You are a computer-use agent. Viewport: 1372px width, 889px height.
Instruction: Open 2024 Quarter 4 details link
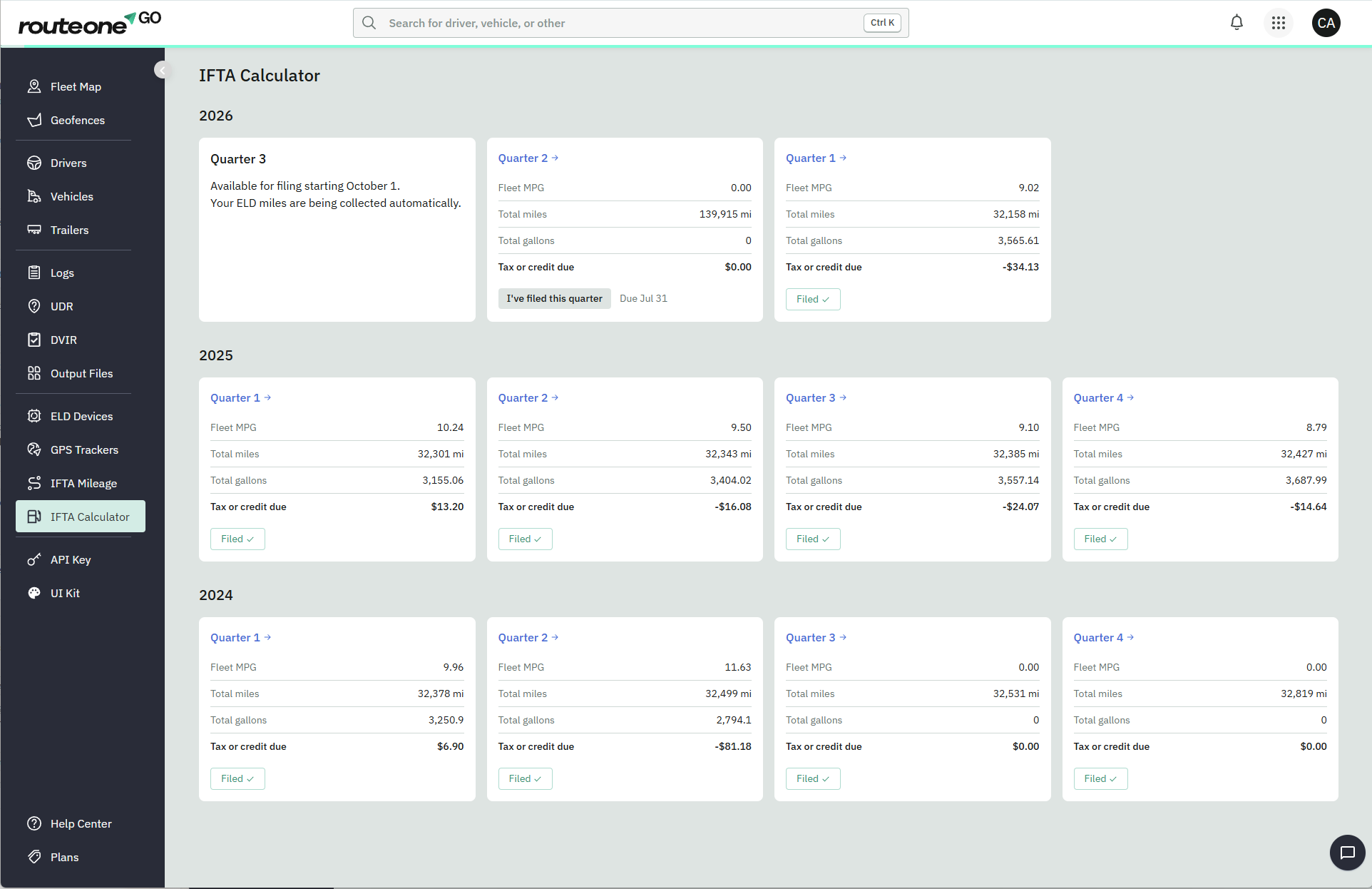point(1103,637)
